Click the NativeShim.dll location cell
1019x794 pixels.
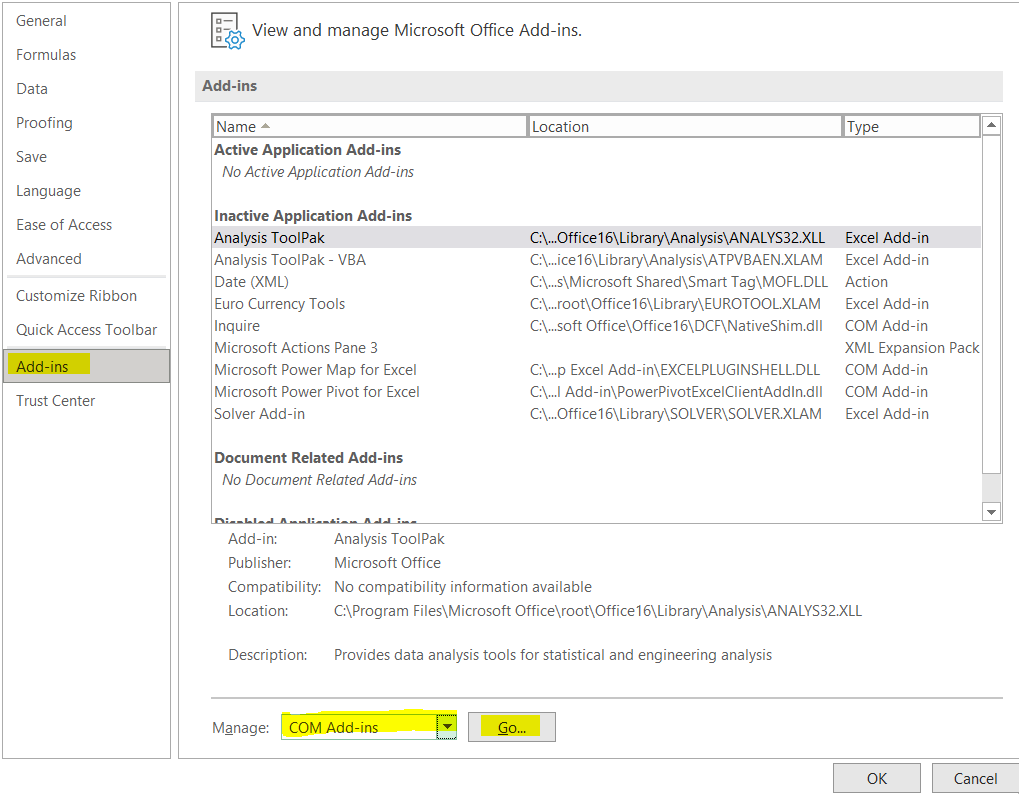click(677, 326)
